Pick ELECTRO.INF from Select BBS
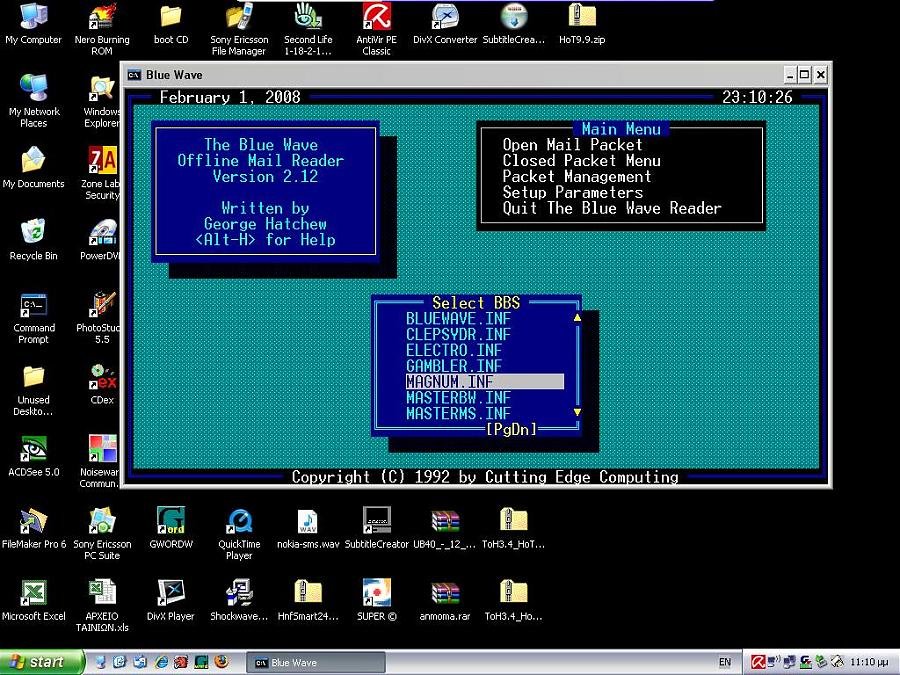 click(x=453, y=350)
